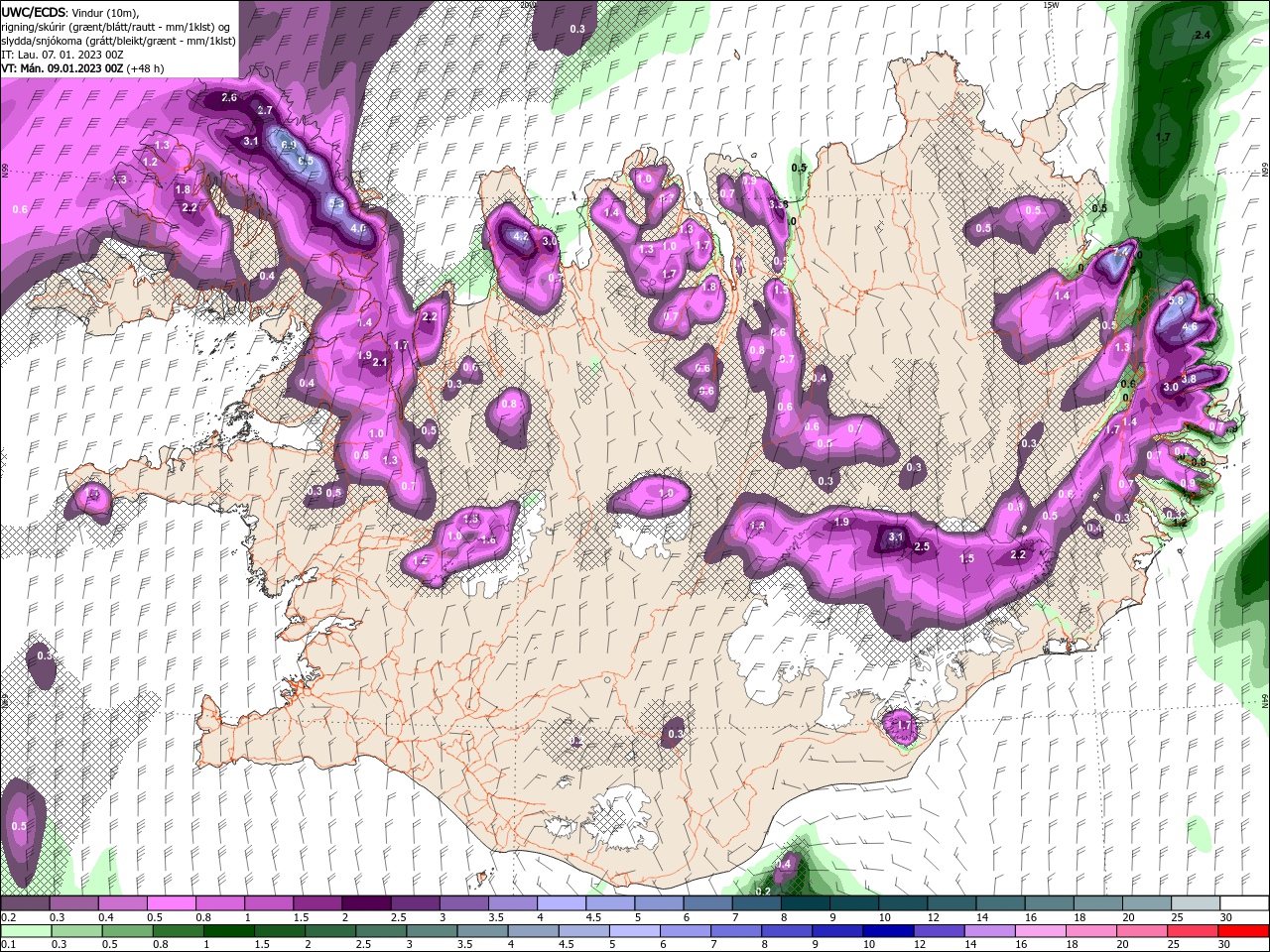Click the 3.8 precipitation value on the map
1270x952 pixels.
1189,379
